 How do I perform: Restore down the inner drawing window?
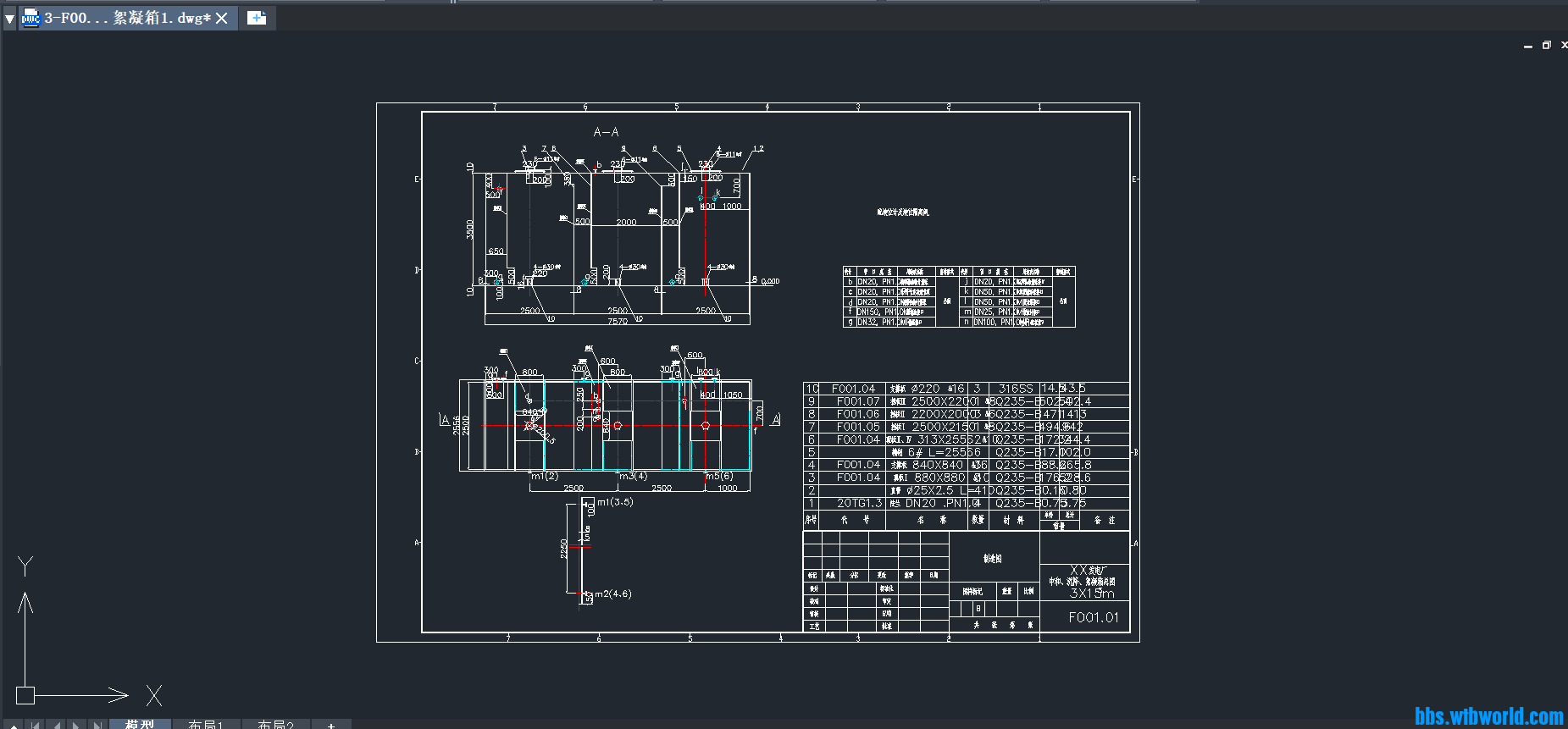1546,46
